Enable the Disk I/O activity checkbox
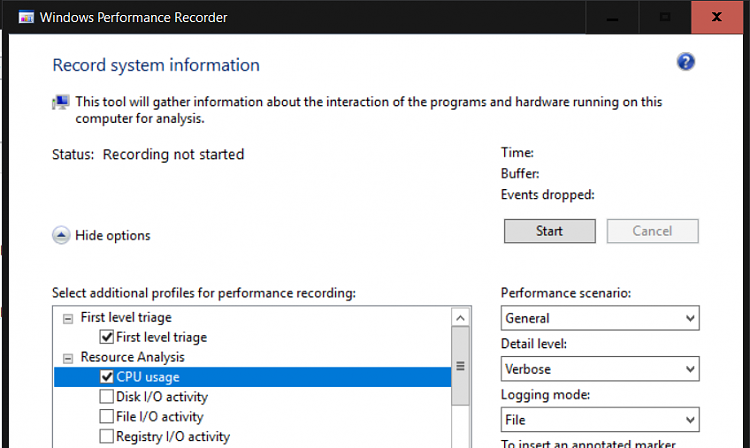Viewport: 750px width, 448px height. [x=107, y=396]
